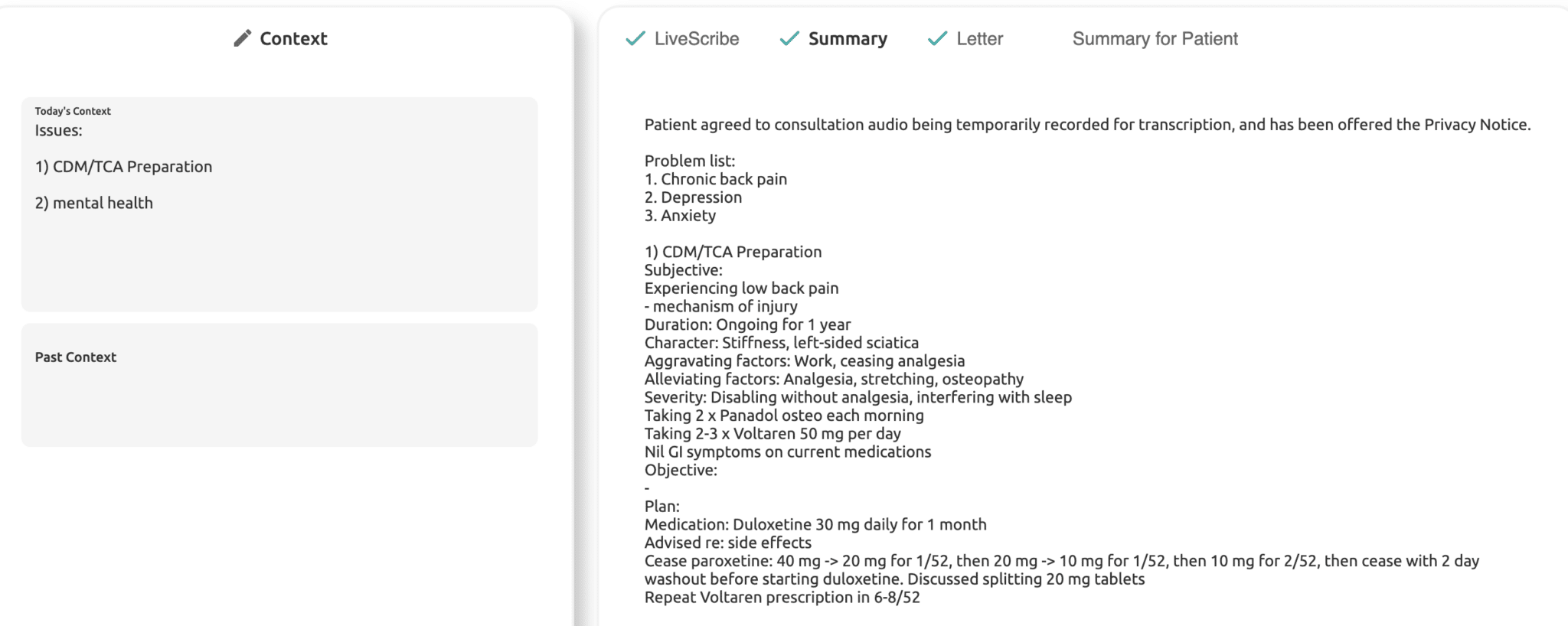Viewport: 1568px width, 626px height.
Task: Open the Summary for Patient tab
Action: 1155,38
